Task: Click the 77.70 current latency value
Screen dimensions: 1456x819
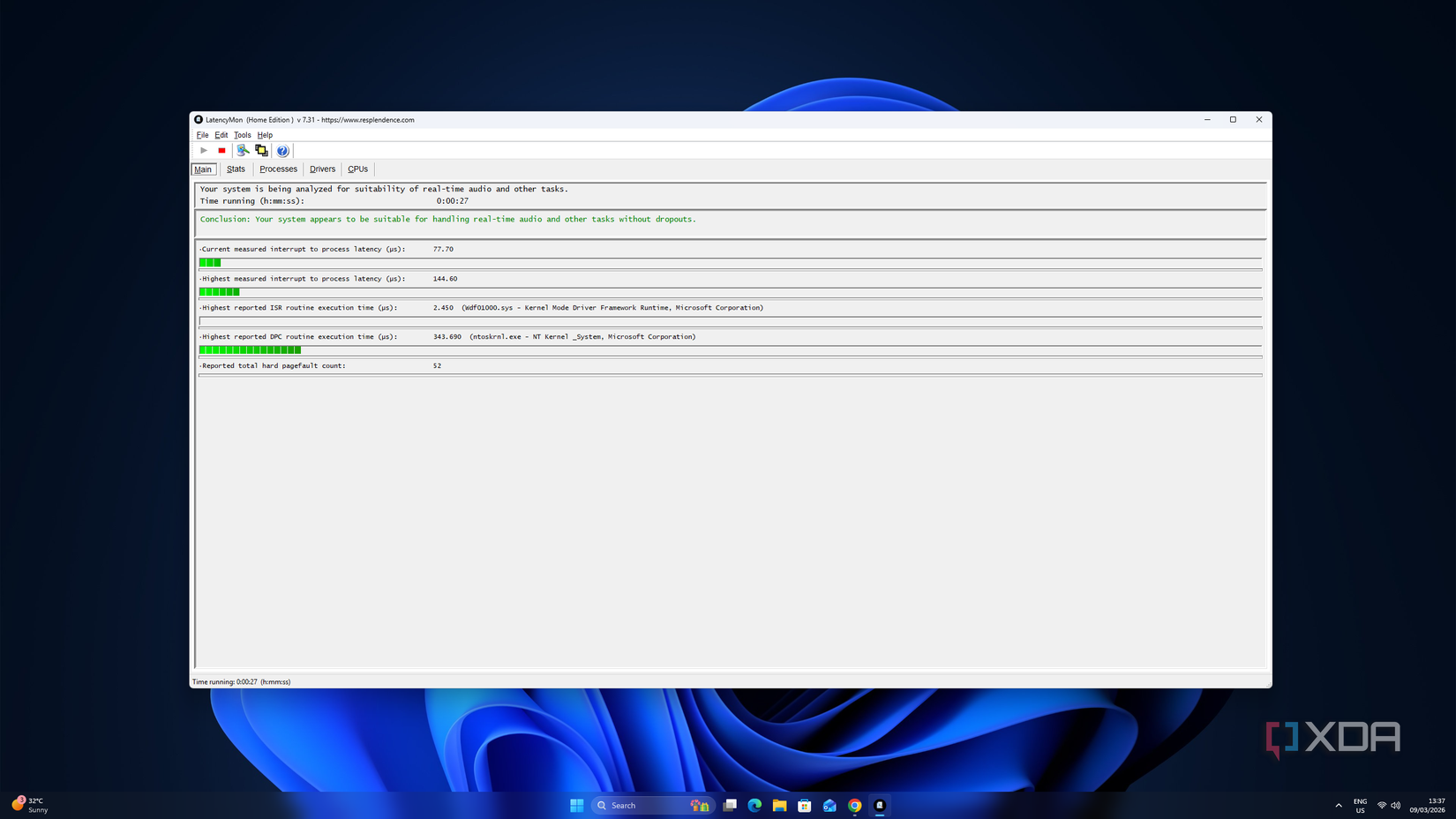Action: pos(443,249)
